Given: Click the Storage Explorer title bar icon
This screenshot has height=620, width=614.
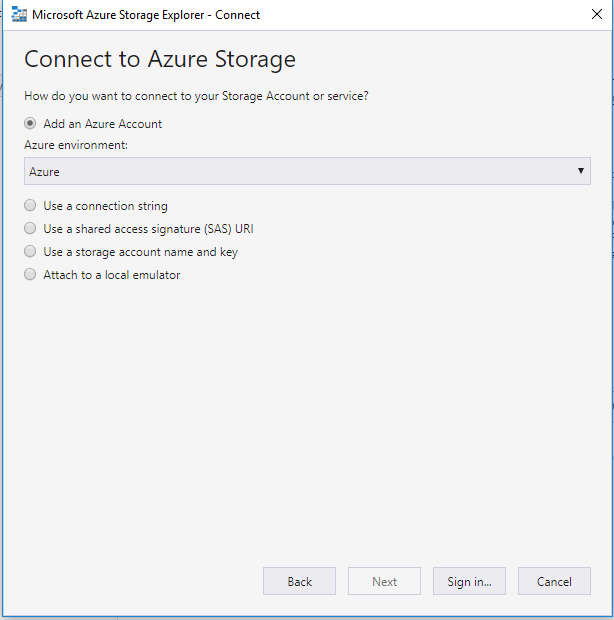Looking at the screenshot, I should (19, 15).
